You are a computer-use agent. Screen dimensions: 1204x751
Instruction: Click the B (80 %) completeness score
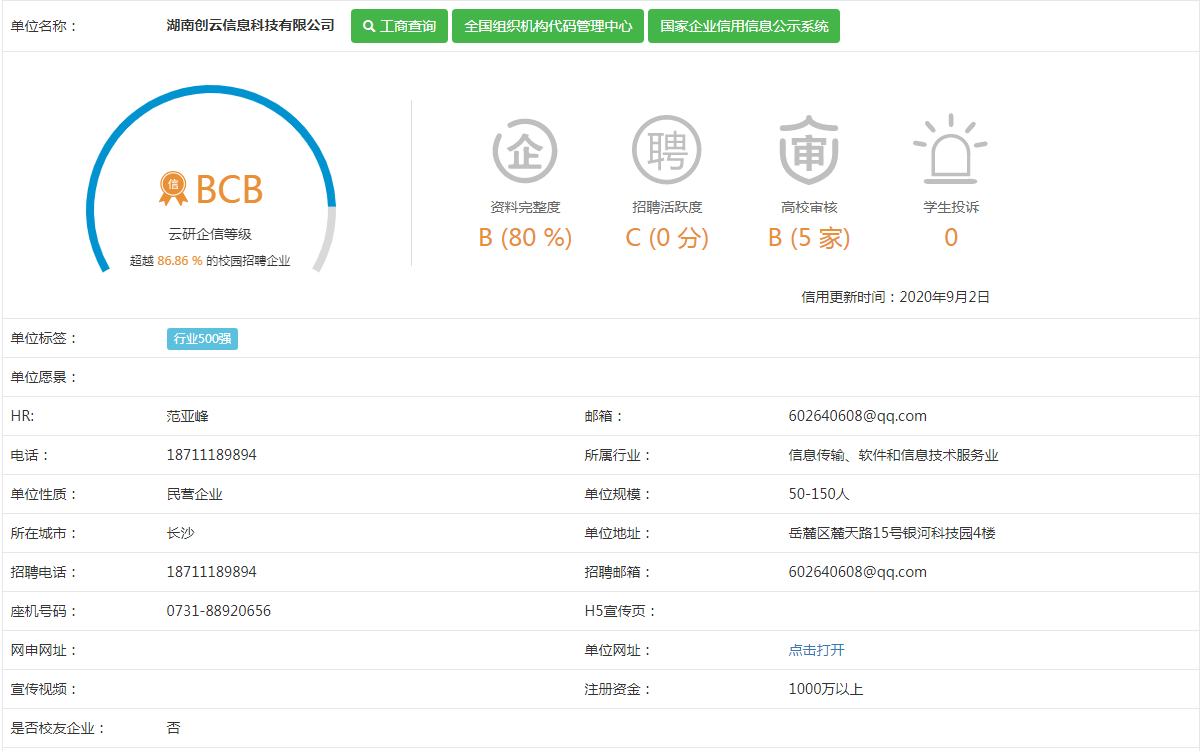click(525, 238)
